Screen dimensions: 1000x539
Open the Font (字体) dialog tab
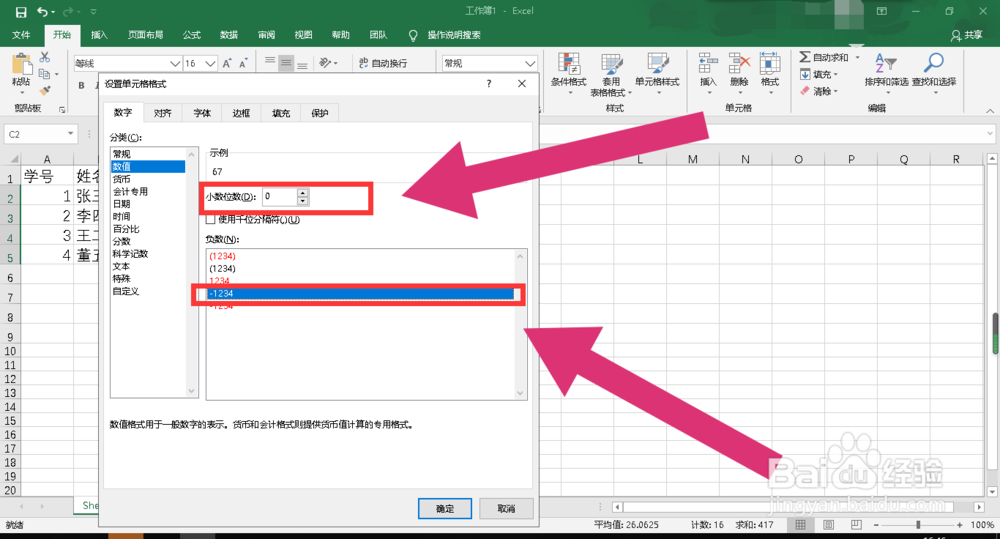(x=202, y=113)
